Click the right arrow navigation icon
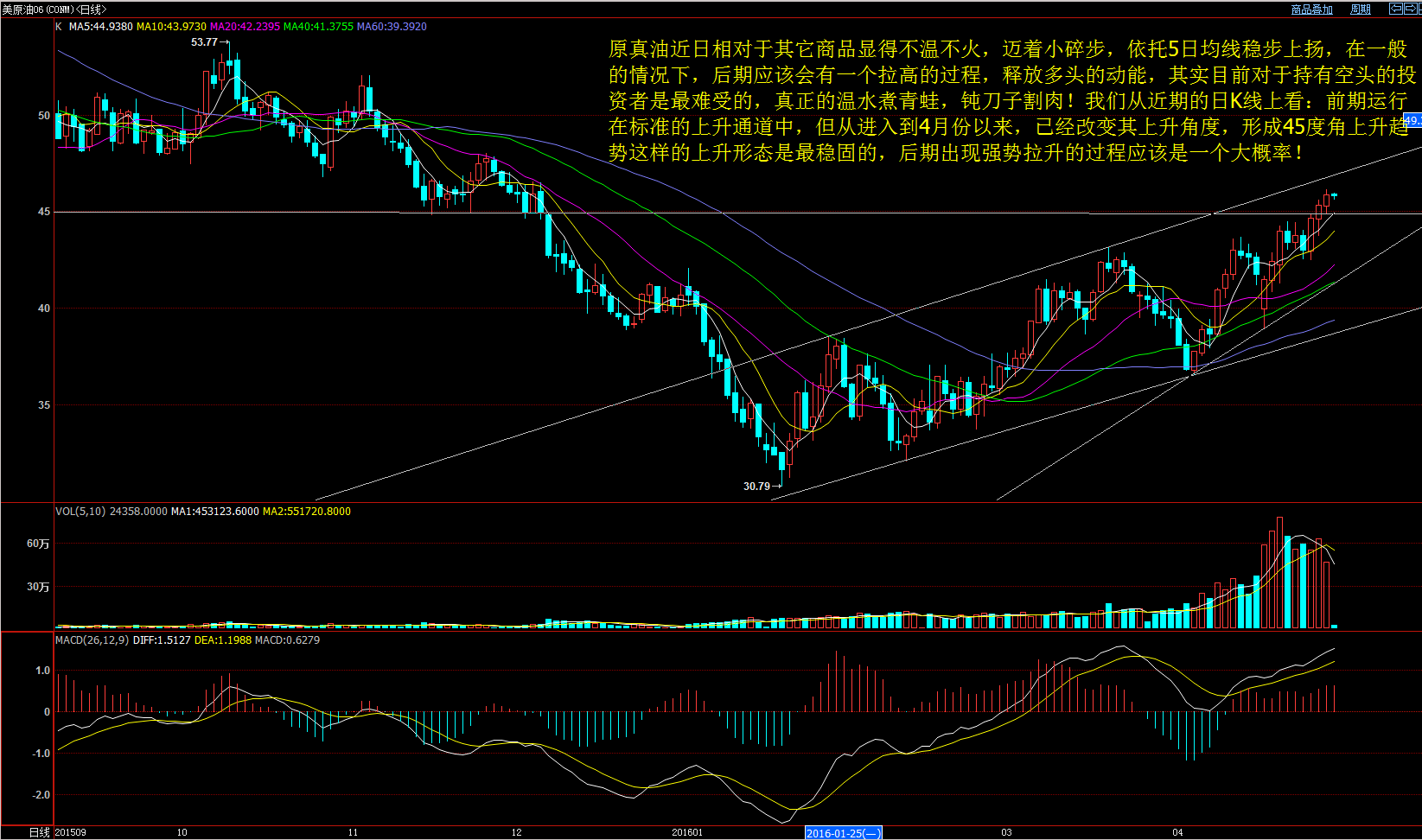This screenshot has height=840, width=1422. (x=1411, y=9)
